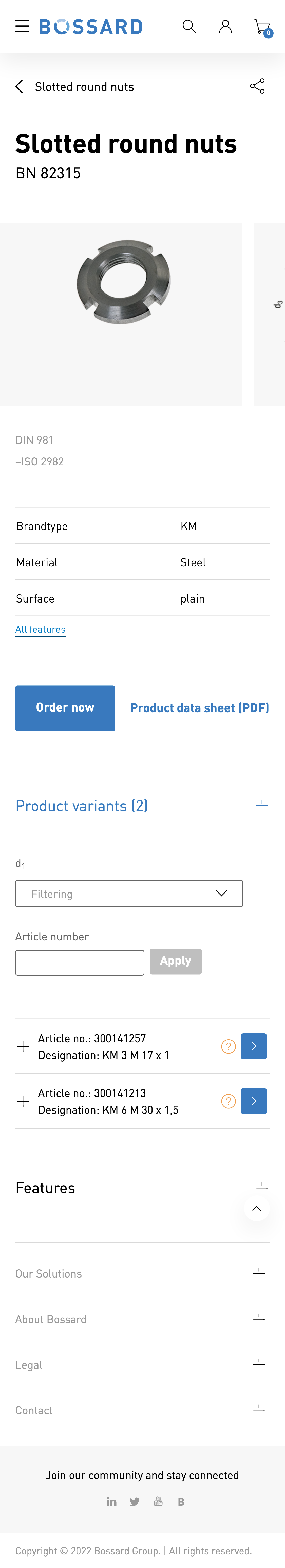
Task: Expand the Our Solutions footer menu
Action: click(x=259, y=1273)
